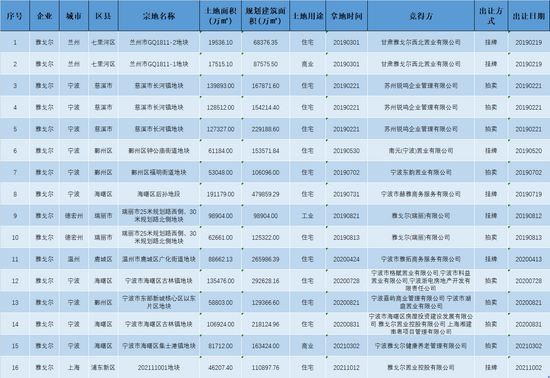Click cell 鄞州区钟公庙街道地块
Viewport: 550px width, 378px height.
click(x=159, y=151)
